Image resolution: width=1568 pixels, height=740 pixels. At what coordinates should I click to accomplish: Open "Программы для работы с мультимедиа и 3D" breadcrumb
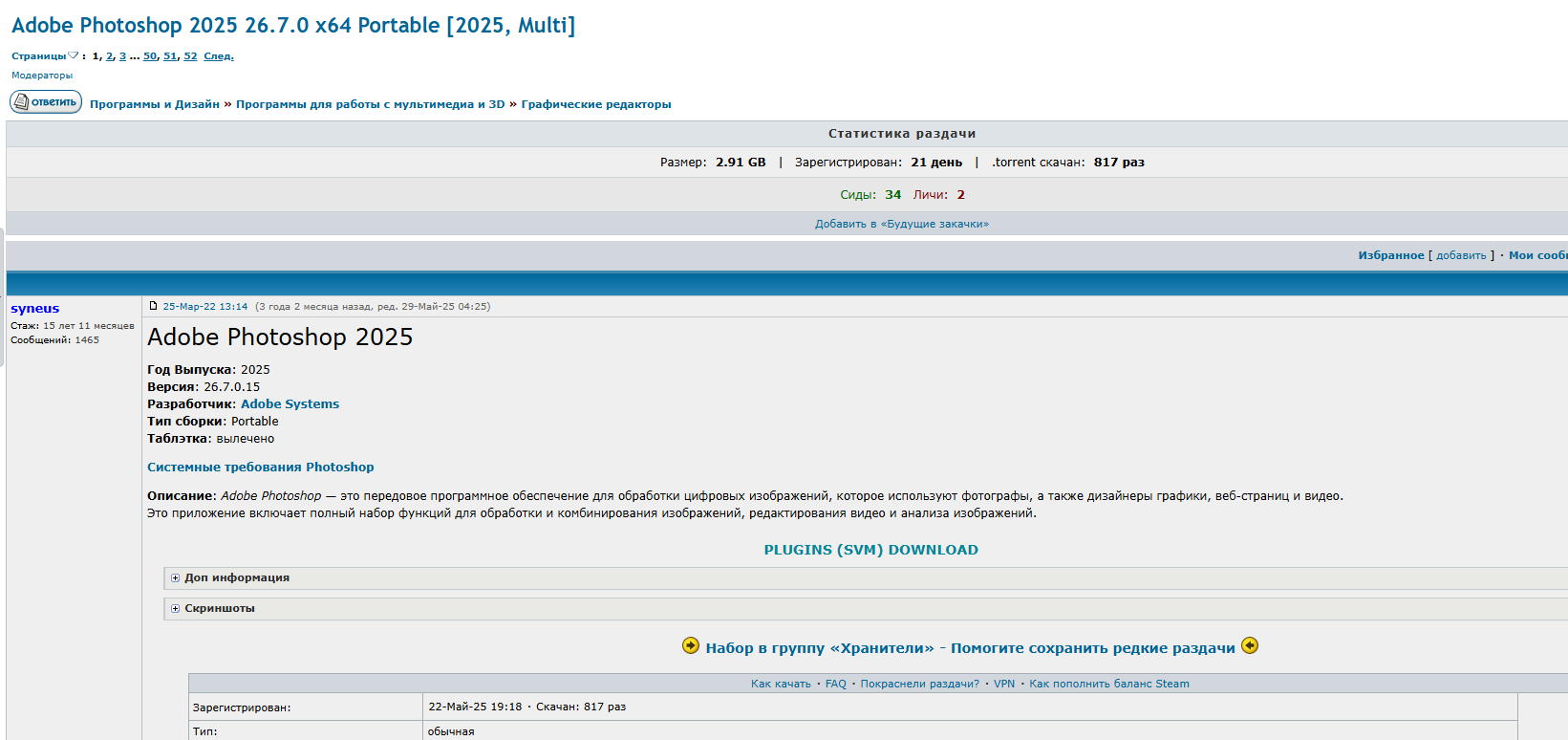pyautogui.click(x=370, y=104)
